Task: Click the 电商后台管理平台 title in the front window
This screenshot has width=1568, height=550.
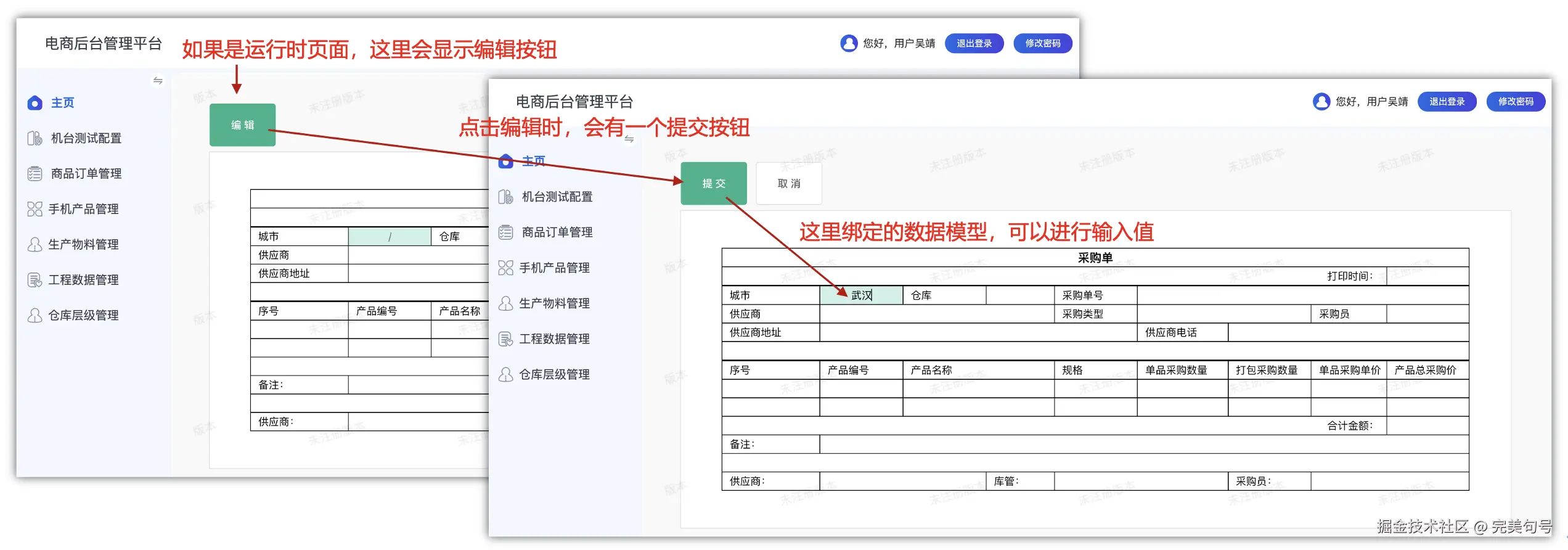Action: pyautogui.click(x=574, y=101)
